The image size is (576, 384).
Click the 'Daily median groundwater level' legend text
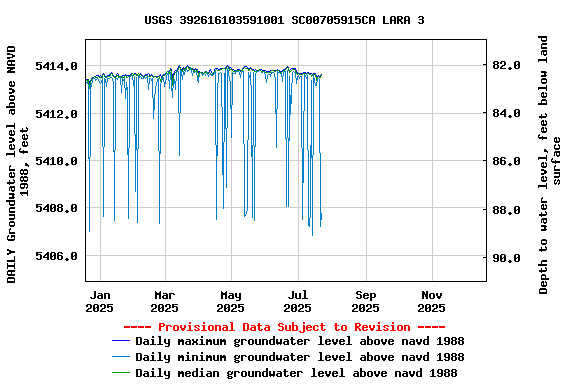tap(296, 373)
